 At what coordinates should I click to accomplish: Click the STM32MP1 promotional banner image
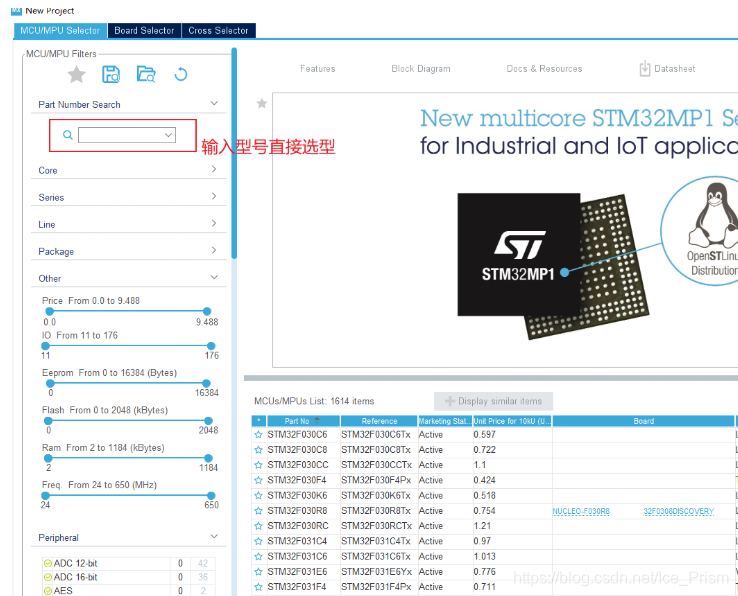(505, 230)
